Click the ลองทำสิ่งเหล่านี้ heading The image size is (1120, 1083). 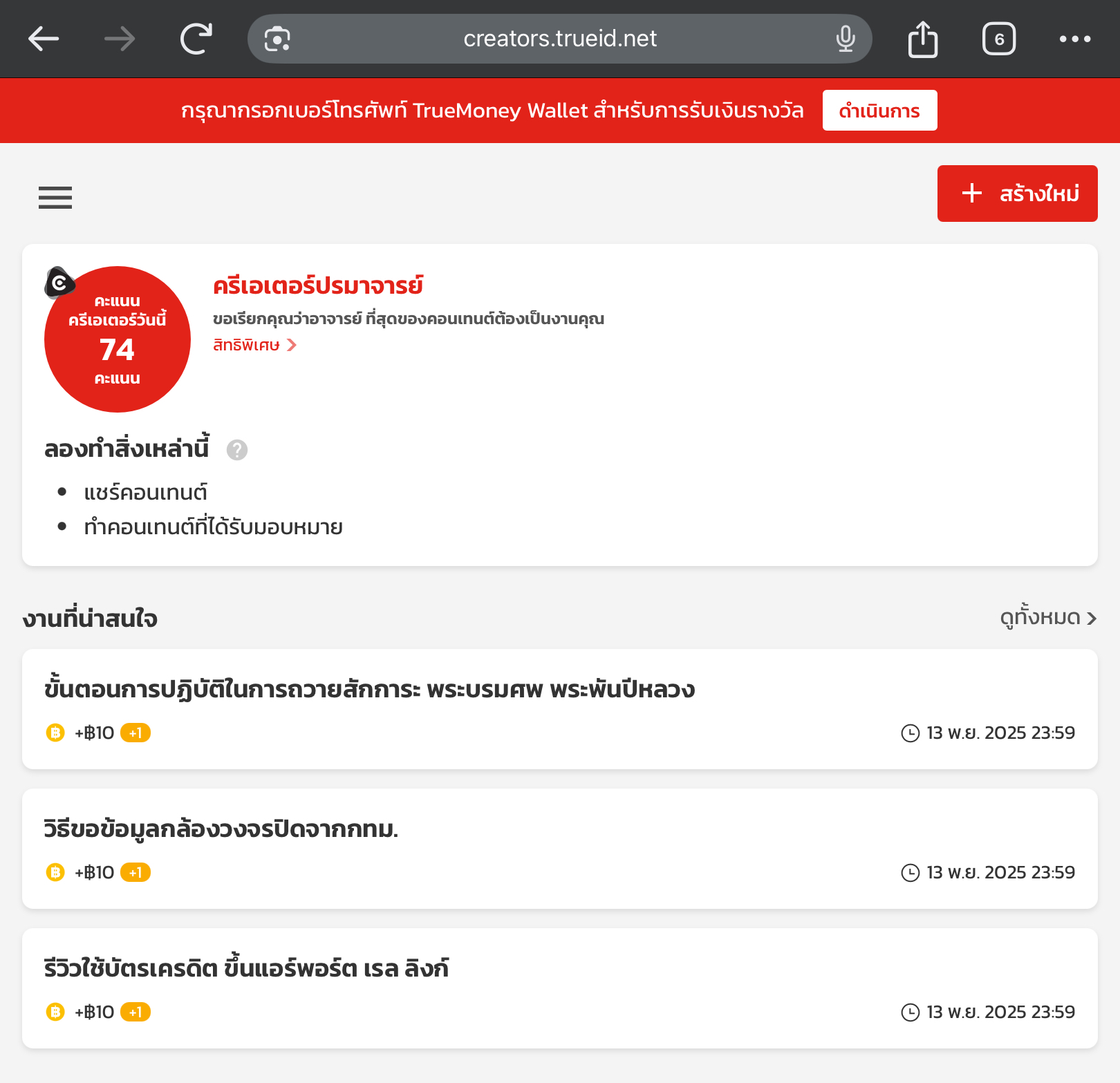pyautogui.click(x=127, y=449)
